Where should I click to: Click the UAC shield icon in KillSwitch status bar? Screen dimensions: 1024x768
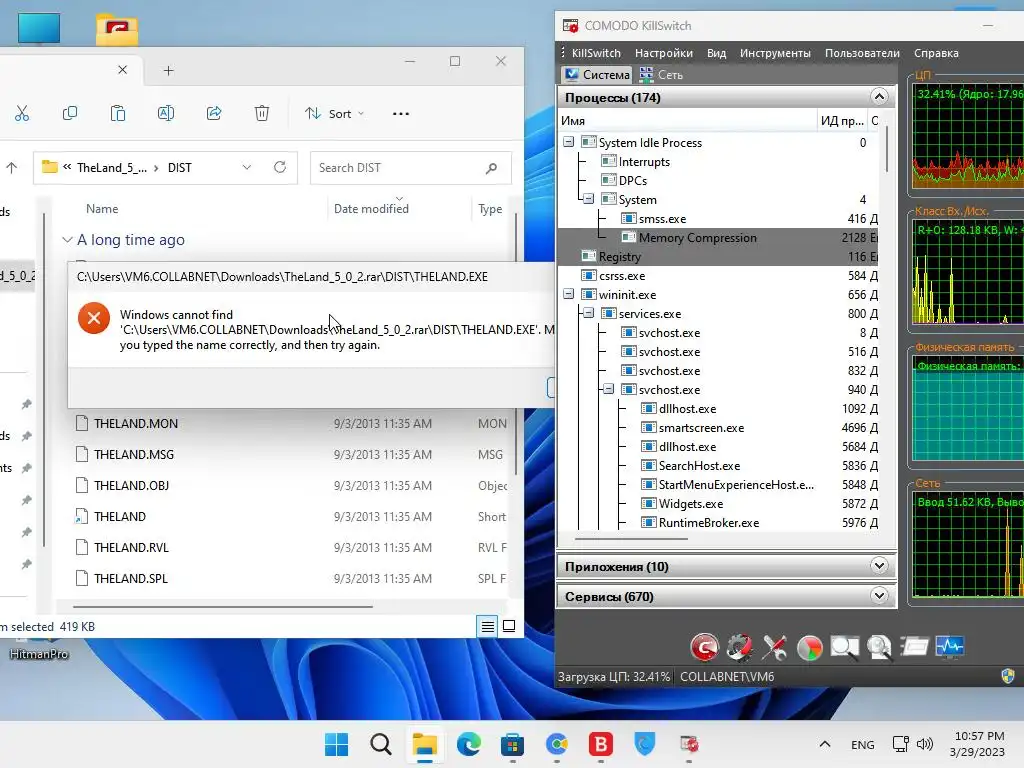click(1008, 676)
